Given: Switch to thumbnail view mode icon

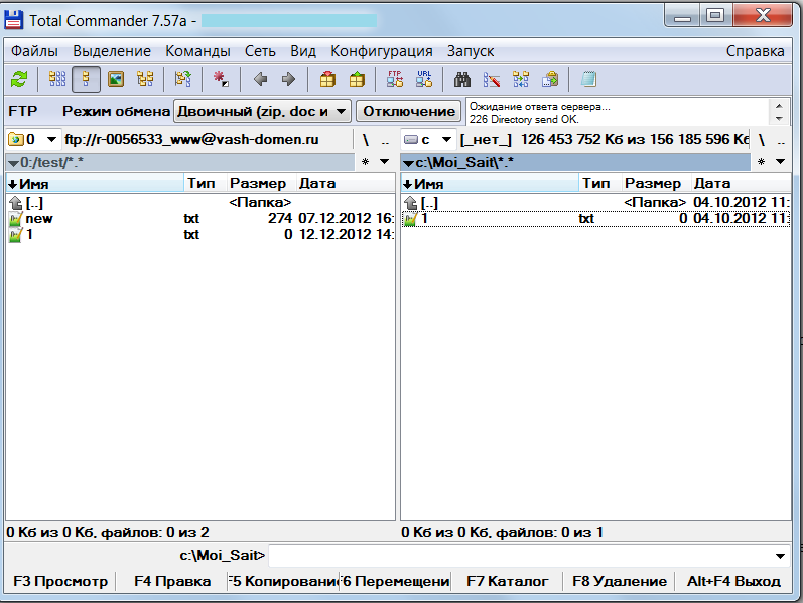Looking at the screenshot, I should (115, 79).
